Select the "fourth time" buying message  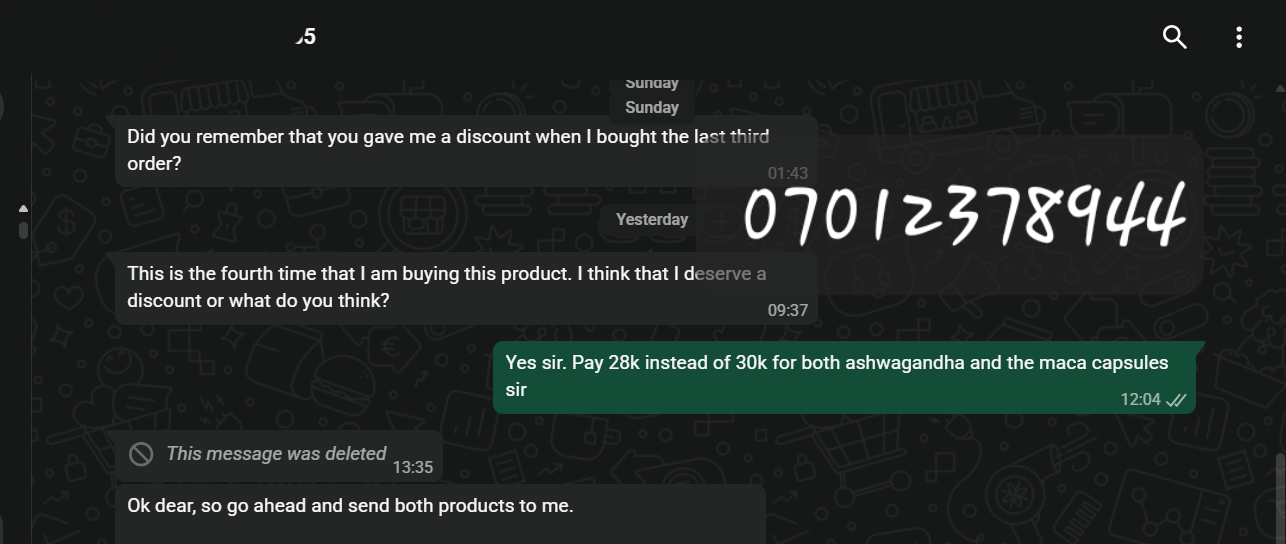(446, 287)
